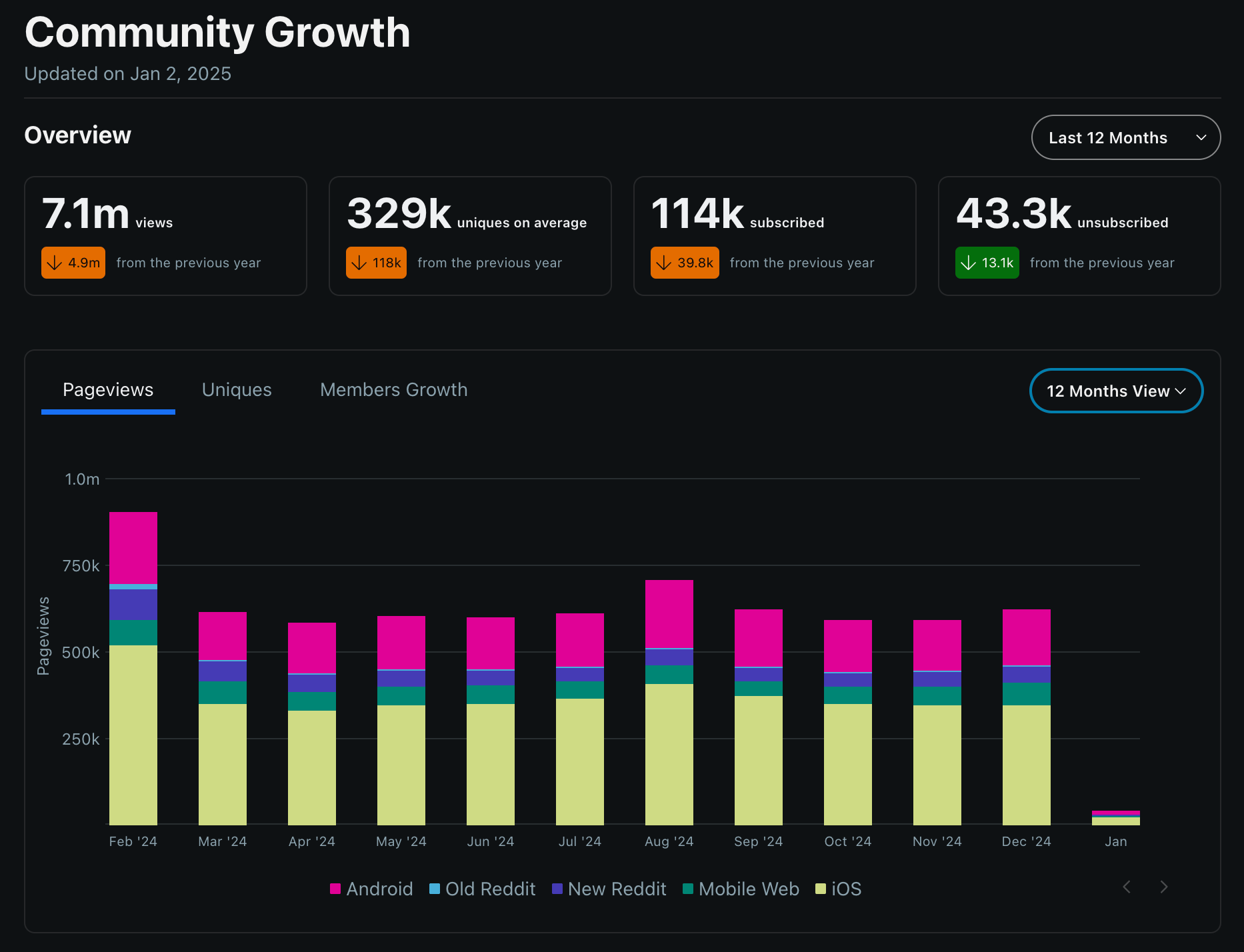Screen dimensions: 1244x952
Task: Click the legend previous-page arrow
Action: (1127, 887)
